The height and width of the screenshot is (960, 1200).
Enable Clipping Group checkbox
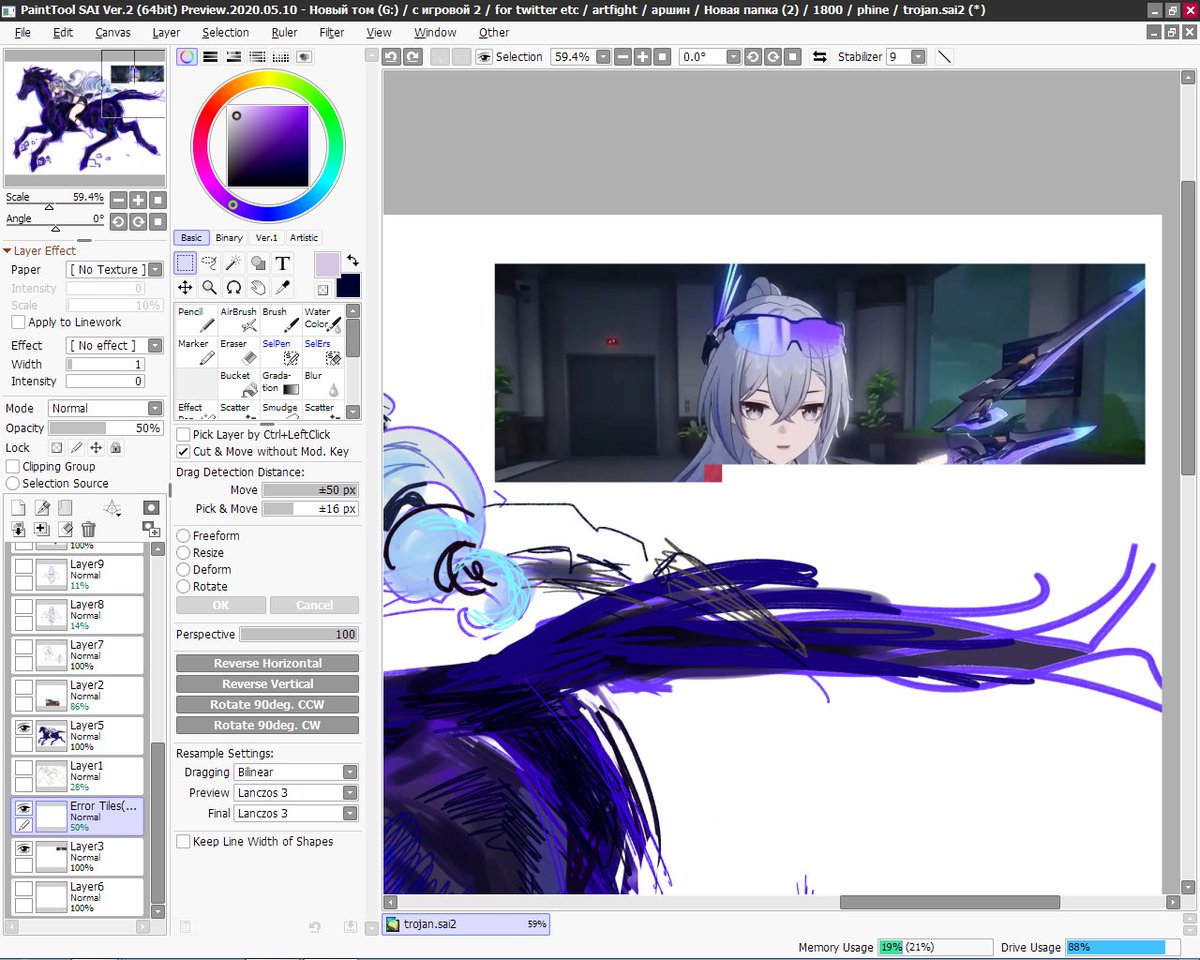pos(13,466)
